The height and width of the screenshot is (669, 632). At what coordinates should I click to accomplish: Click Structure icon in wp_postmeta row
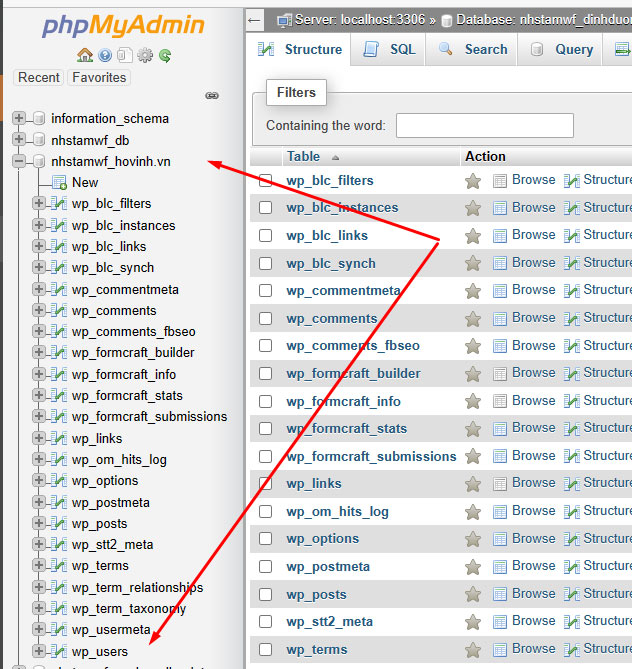(571, 567)
